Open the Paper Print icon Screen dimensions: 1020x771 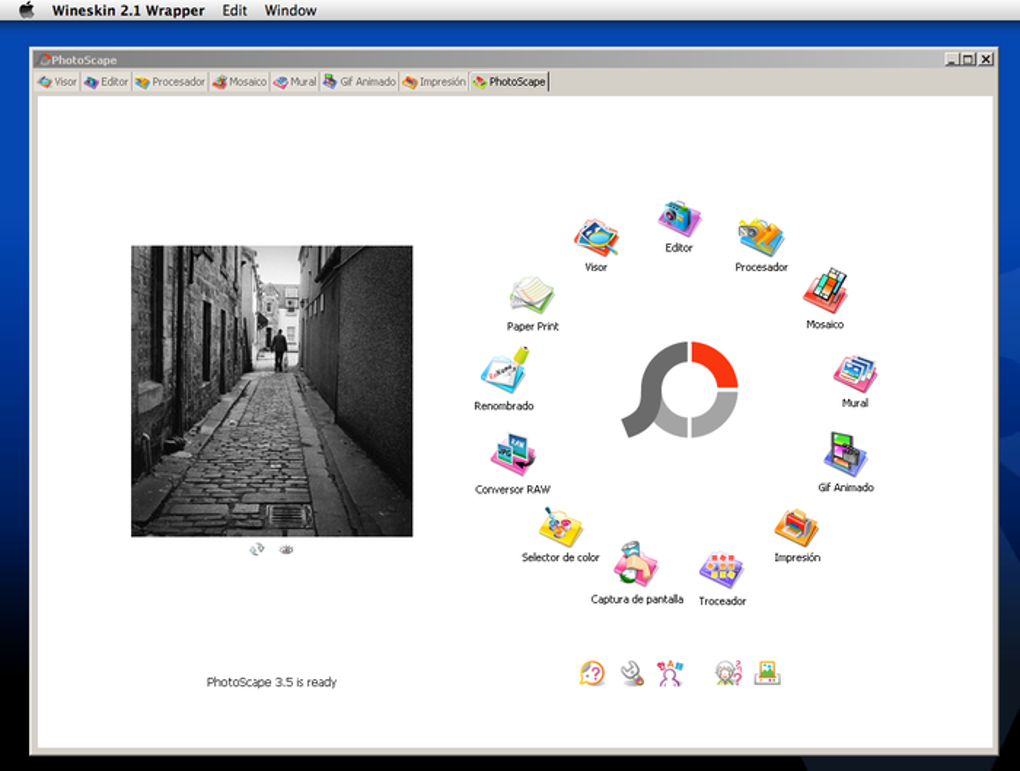[x=532, y=295]
